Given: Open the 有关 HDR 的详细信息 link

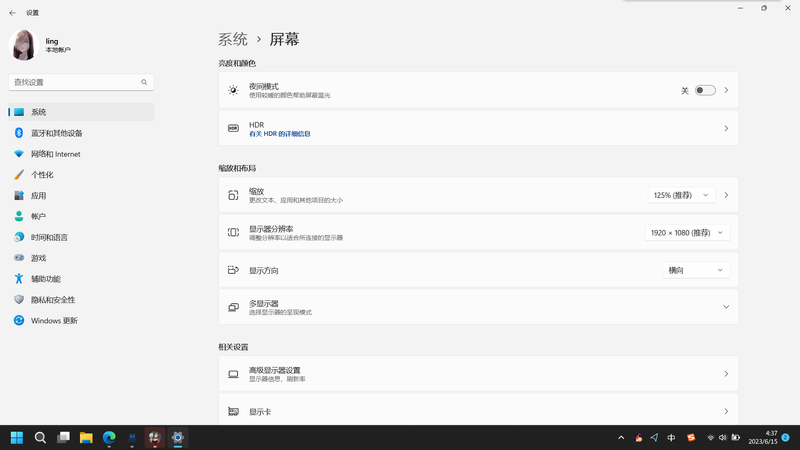Looking at the screenshot, I should coord(280,134).
